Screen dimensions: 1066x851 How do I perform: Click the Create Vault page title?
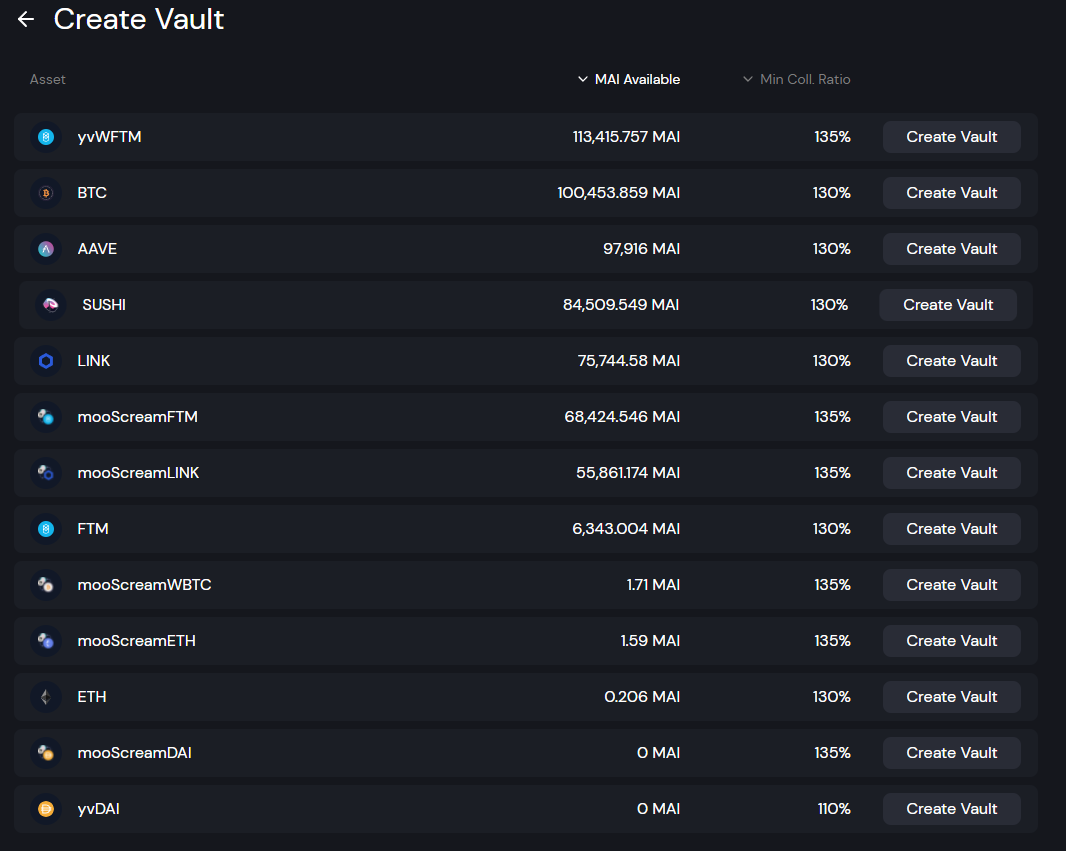pyautogui.click(x=139, y=19)
